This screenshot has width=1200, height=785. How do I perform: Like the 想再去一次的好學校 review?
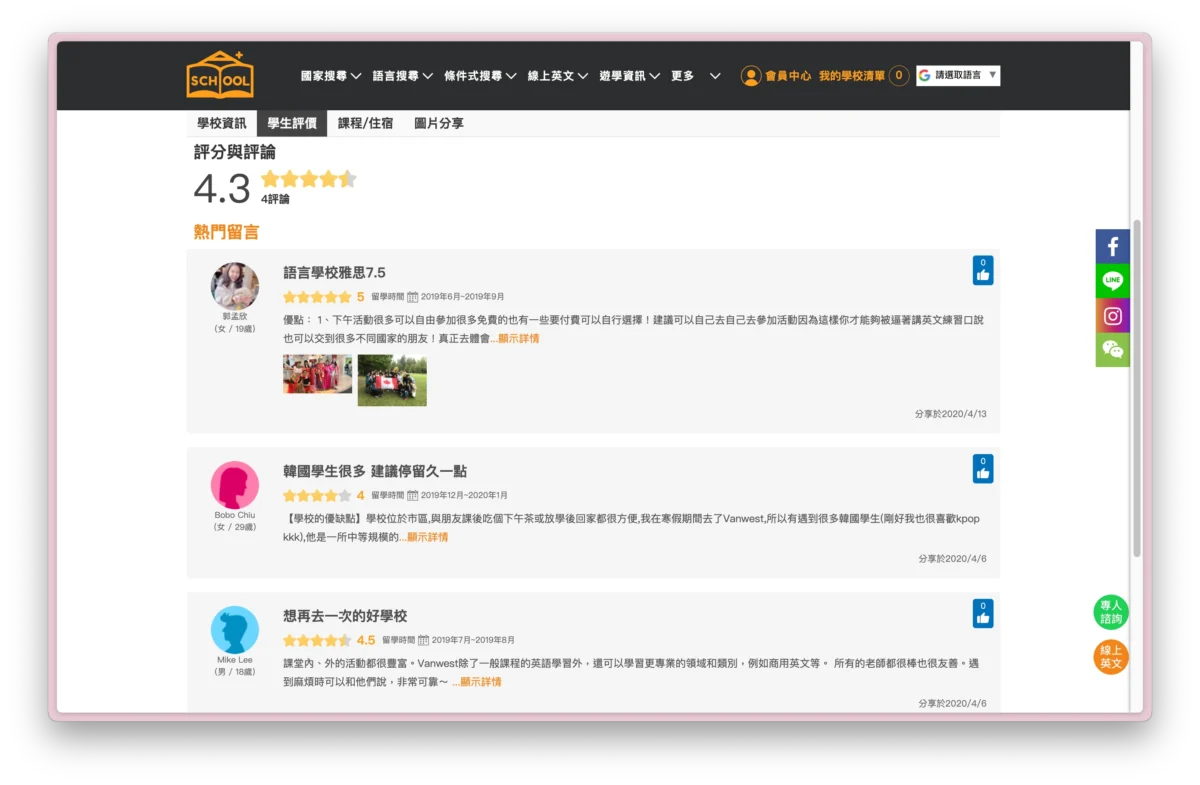point(982,613)
